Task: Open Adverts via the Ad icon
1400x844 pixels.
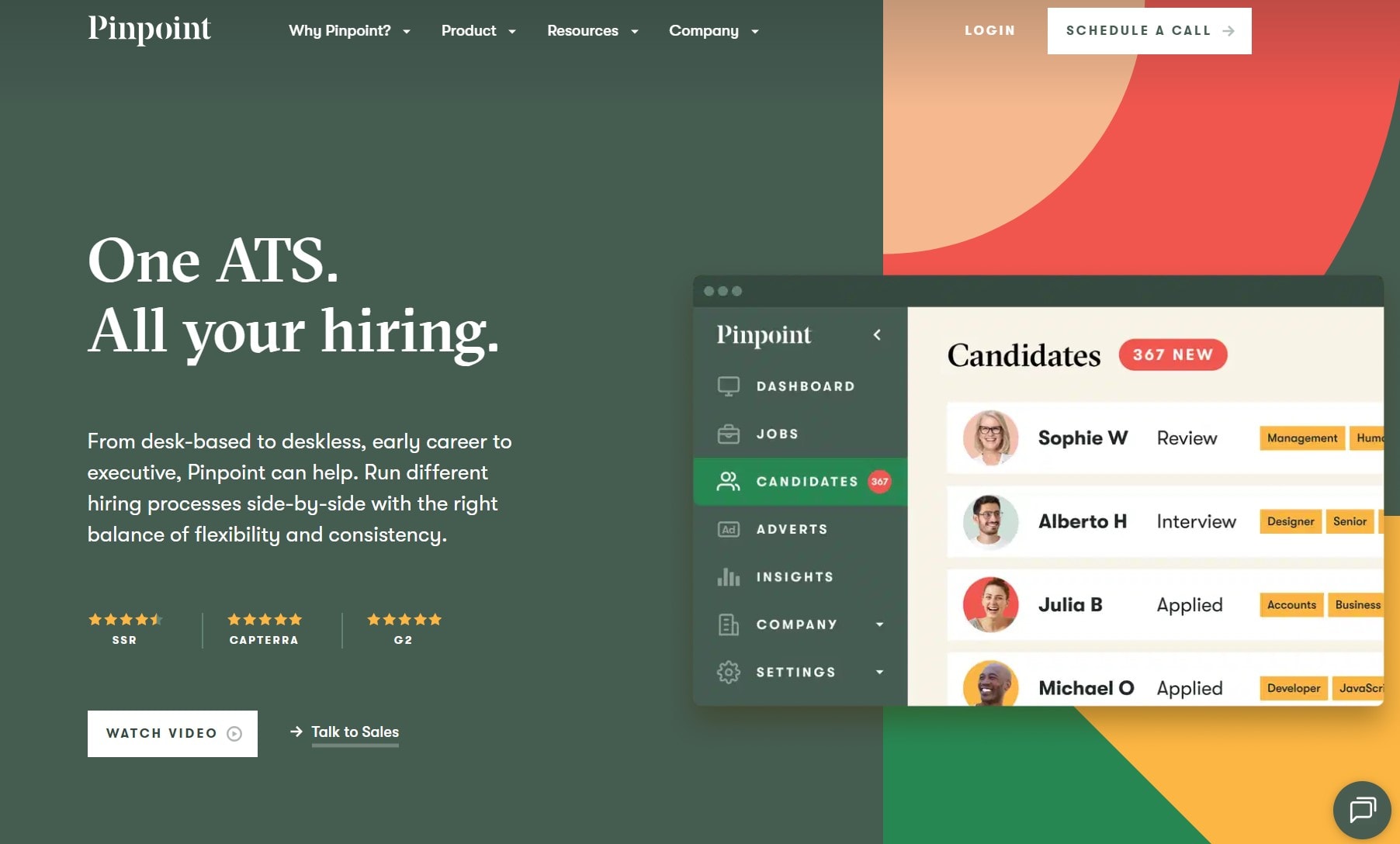Action: [728, 528]
